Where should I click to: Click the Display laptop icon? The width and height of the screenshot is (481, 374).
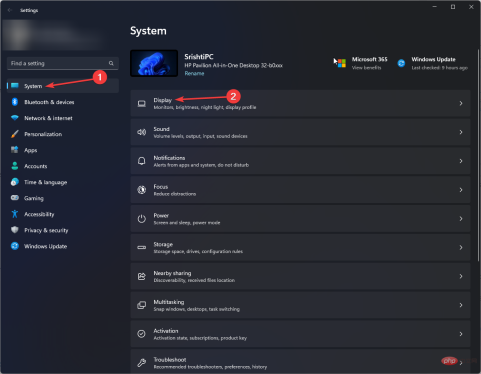tap(142, 103)
